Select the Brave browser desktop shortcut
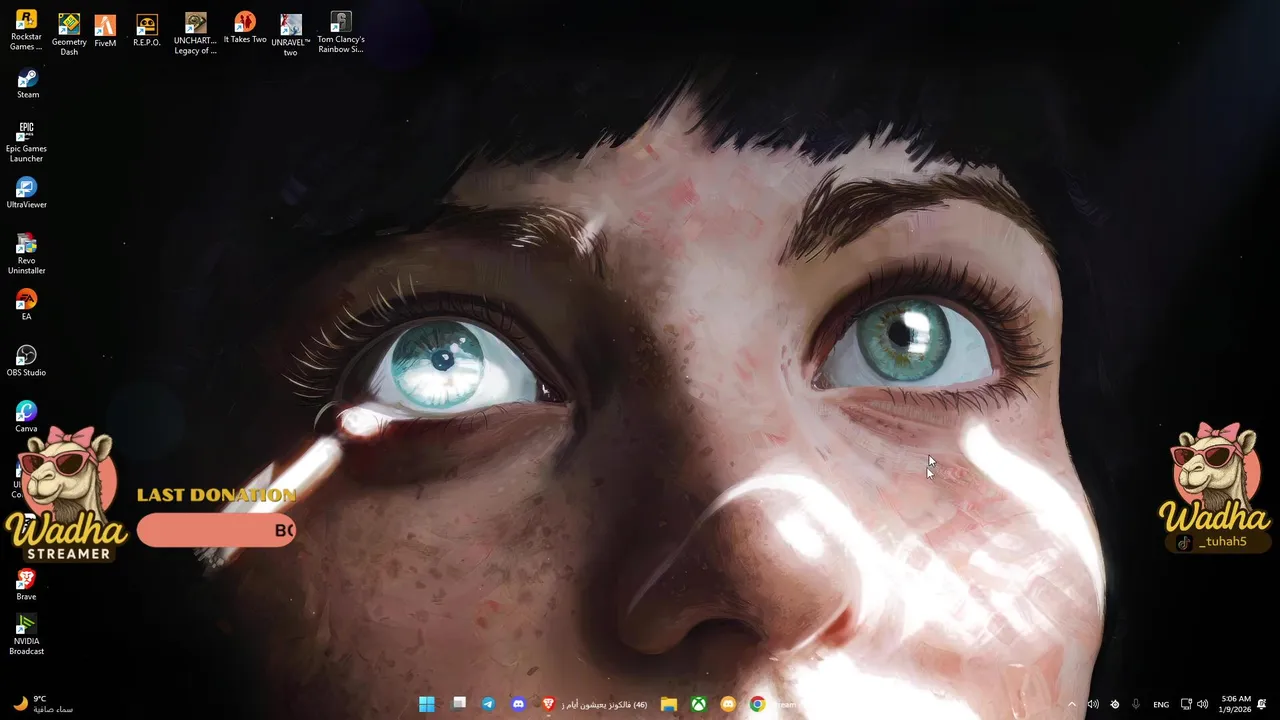Screen dimensions: 1280x720 (27, 585)
